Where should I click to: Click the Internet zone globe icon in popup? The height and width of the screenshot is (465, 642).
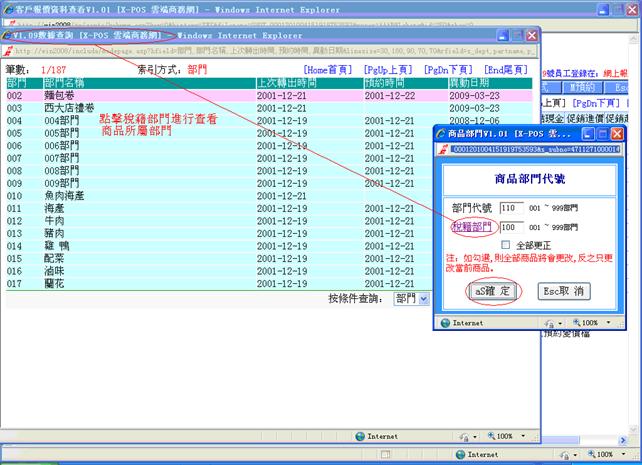[x=447, y=323]
